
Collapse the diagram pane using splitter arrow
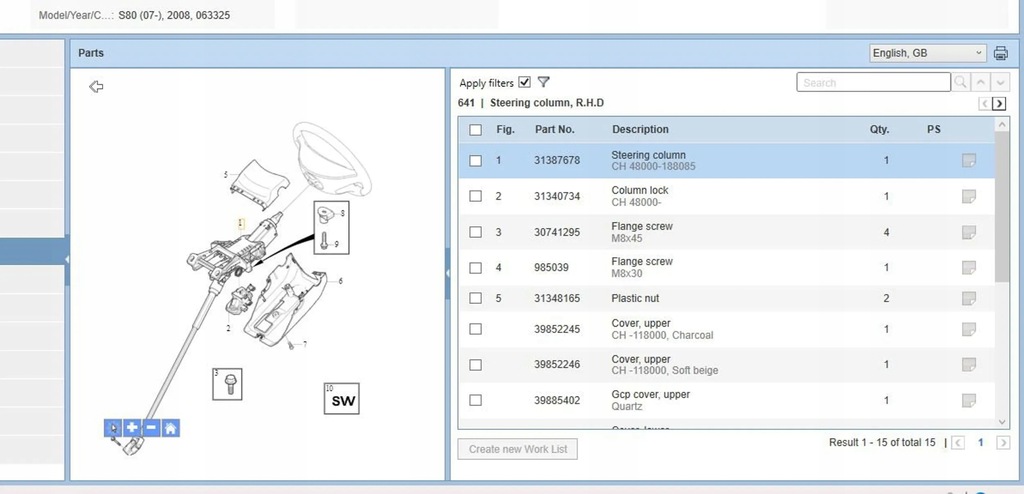pyautogui.click(x=447, y=272)
